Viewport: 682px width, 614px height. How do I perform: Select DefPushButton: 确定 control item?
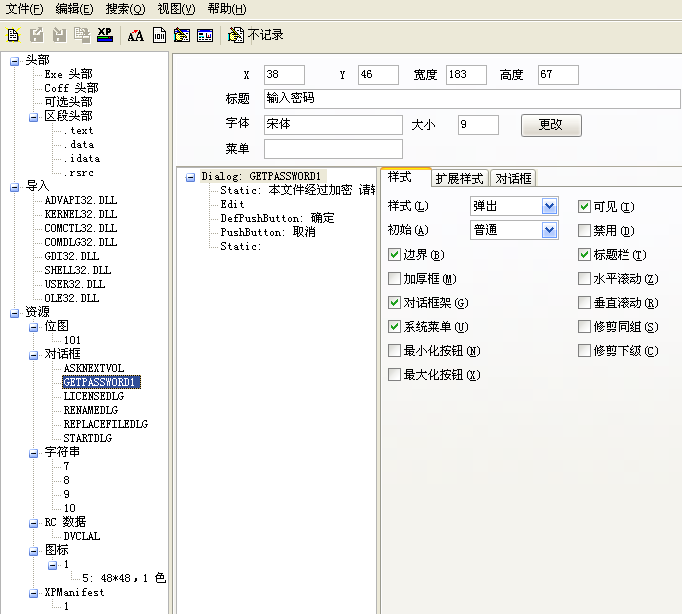[277, 218]
